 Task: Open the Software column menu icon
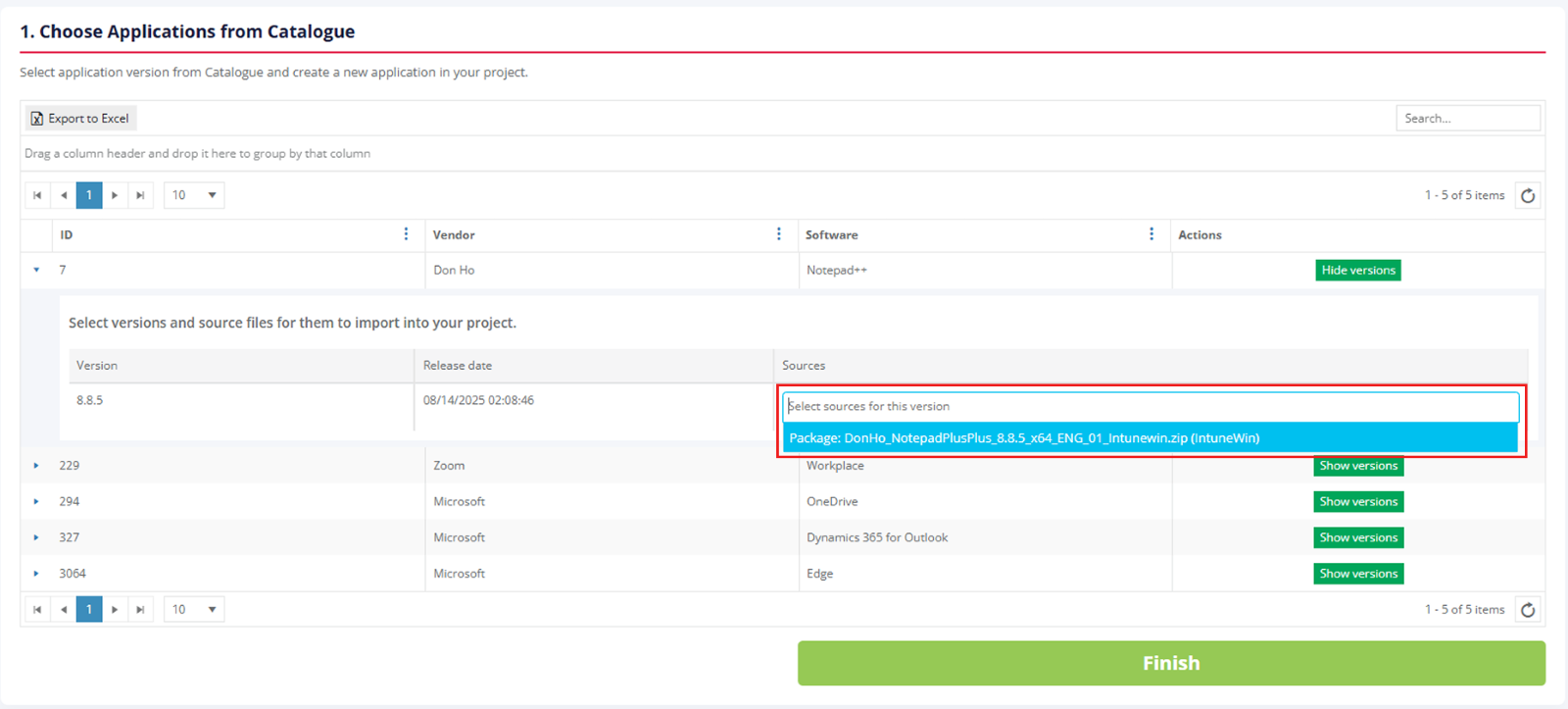pyautogui.click(x=1151, y=234)
